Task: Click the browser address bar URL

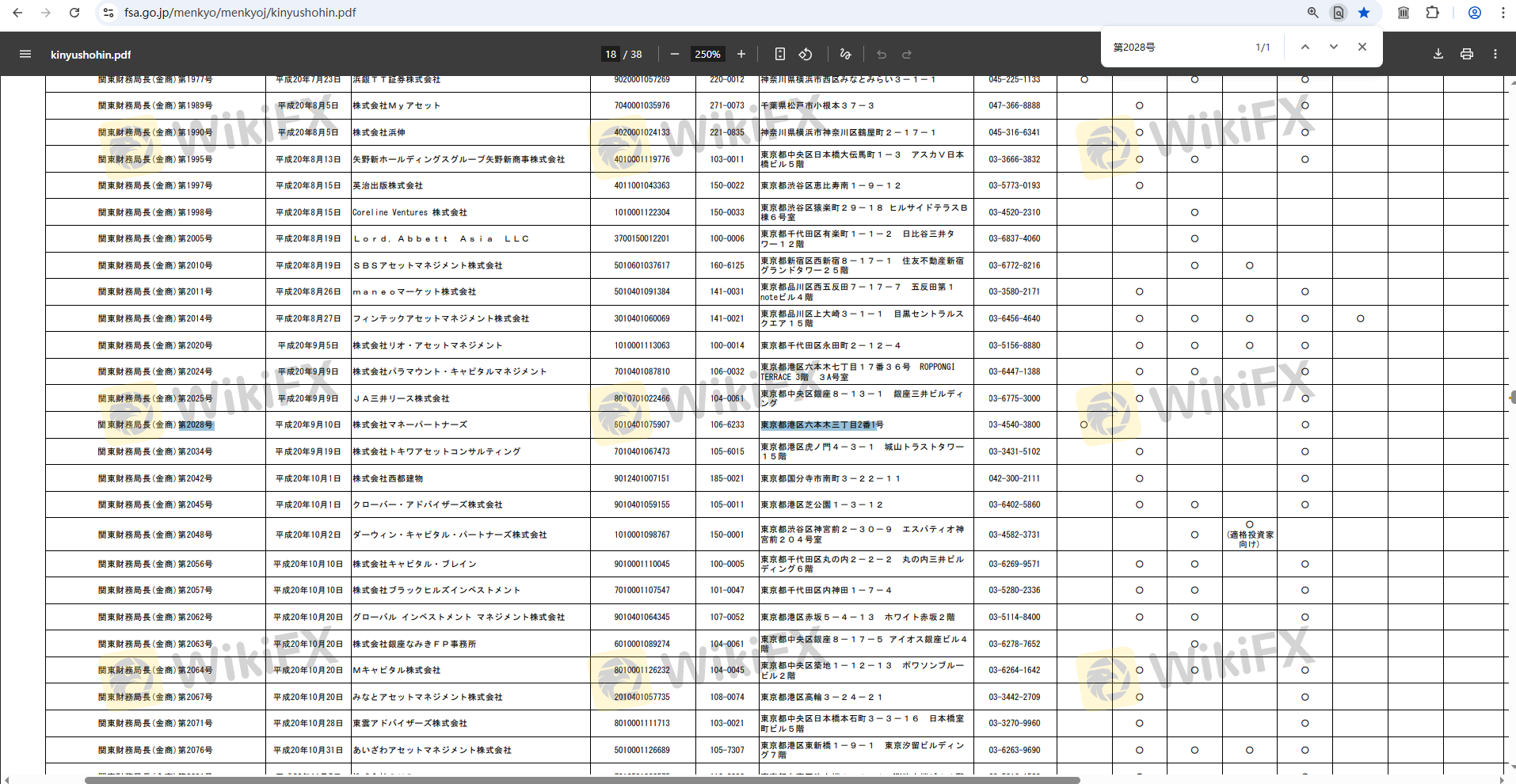Action: 240,13
